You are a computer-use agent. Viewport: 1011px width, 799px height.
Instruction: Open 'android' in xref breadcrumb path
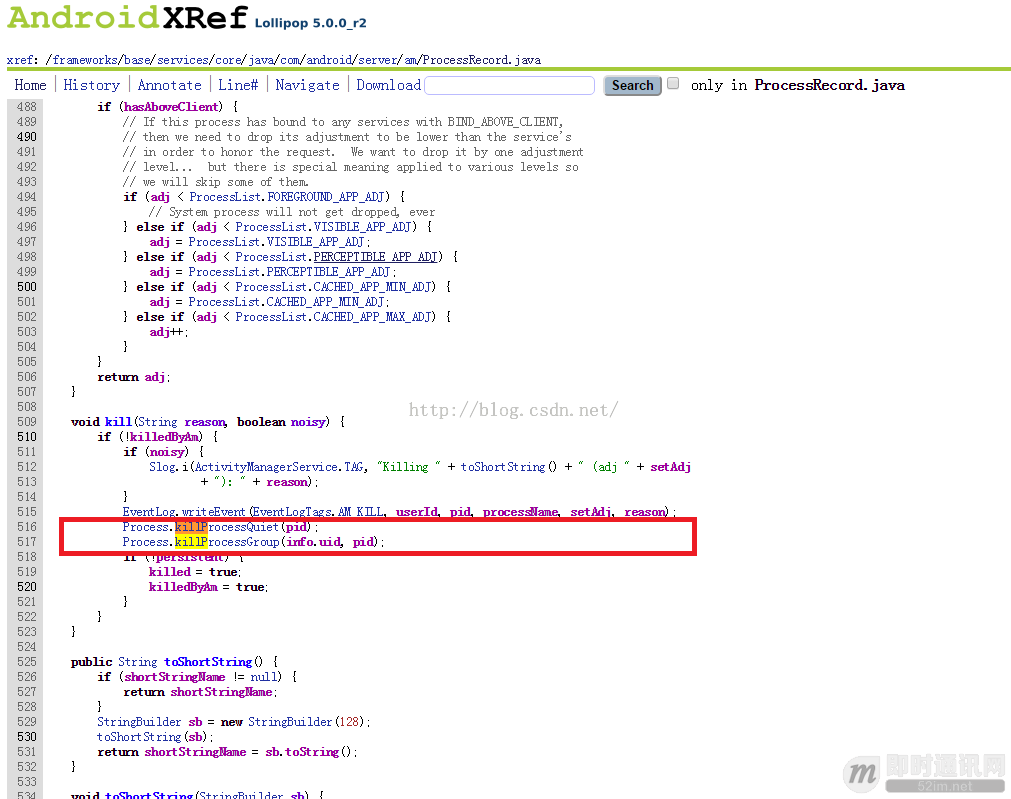click(329, 60)
